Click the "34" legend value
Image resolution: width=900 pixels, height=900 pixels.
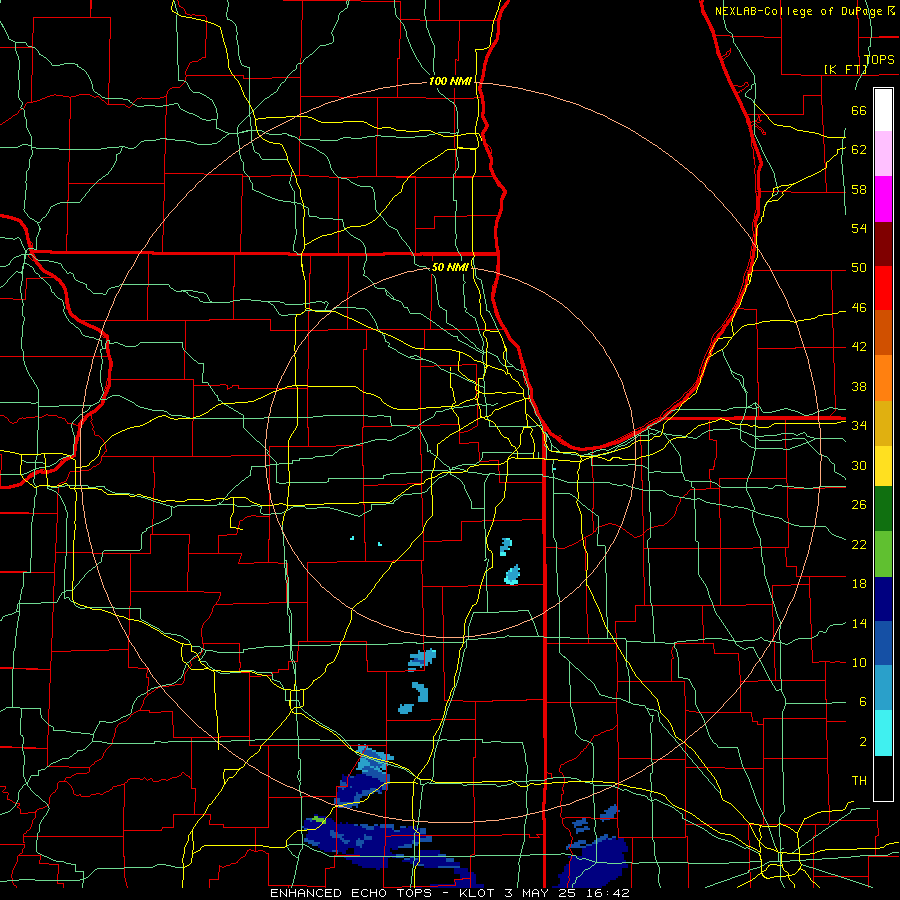tap(859, 426)
